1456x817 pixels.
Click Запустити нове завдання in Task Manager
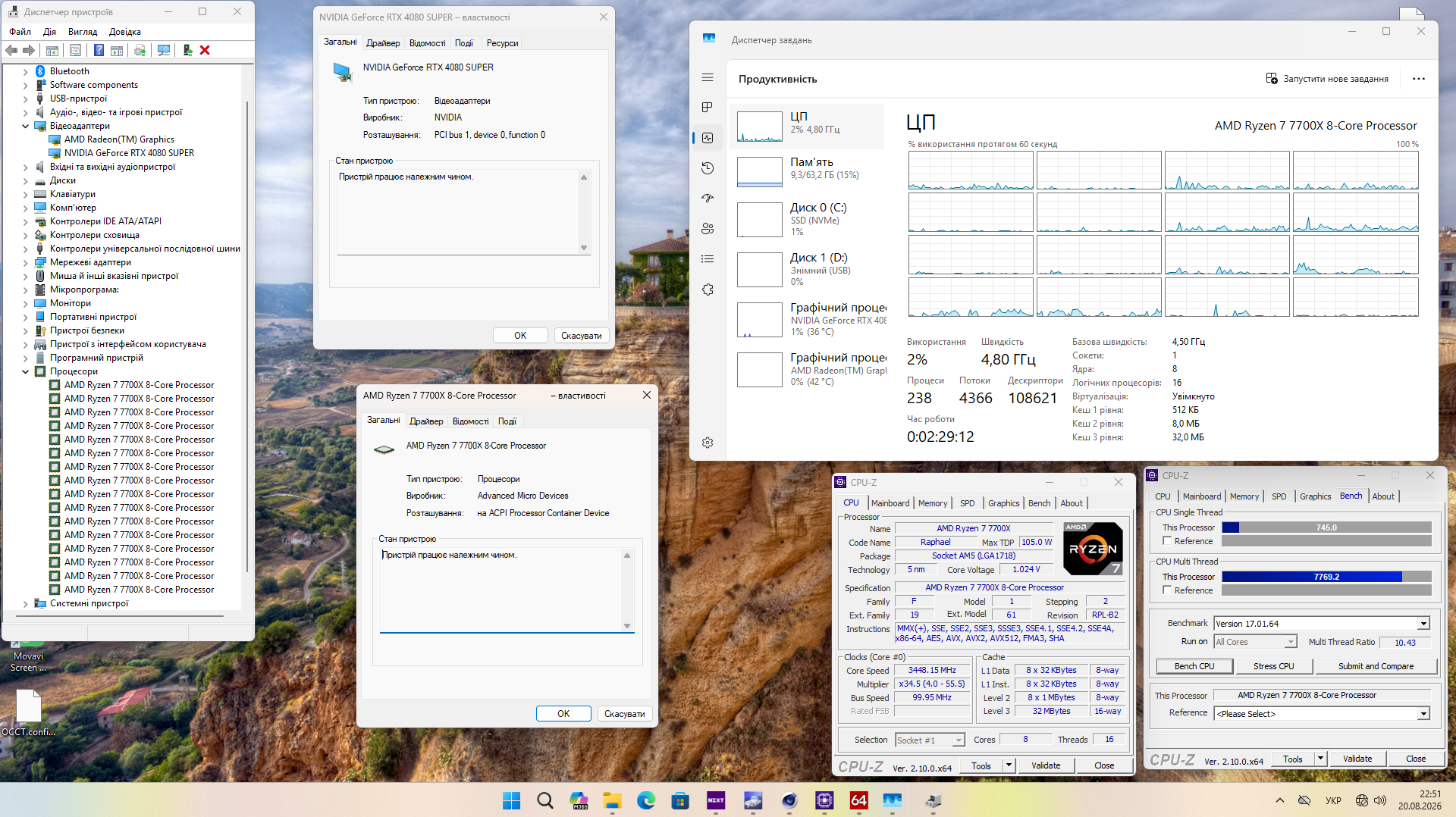pyautogui.click(x=1327, y=79)
